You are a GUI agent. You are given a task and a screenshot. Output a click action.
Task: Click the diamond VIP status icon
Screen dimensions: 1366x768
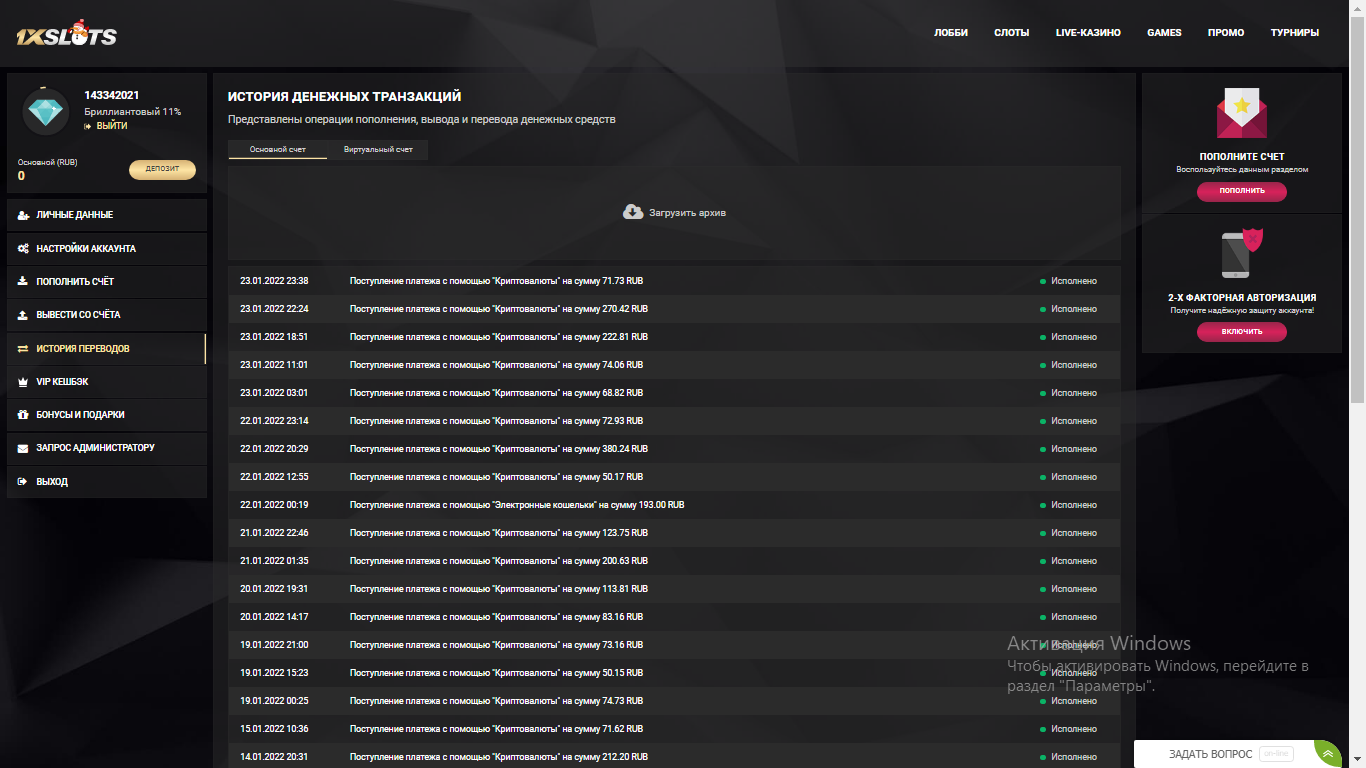[45, 112]
